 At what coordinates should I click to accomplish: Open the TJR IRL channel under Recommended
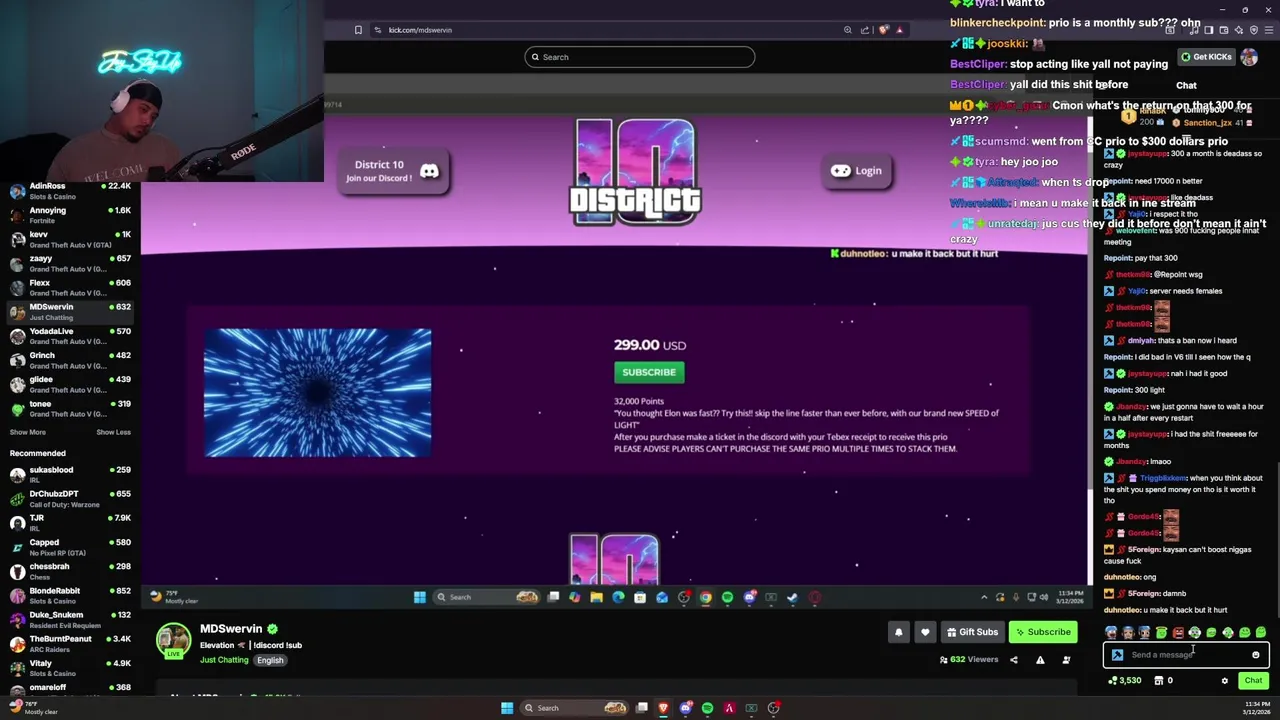coord(70,523)
